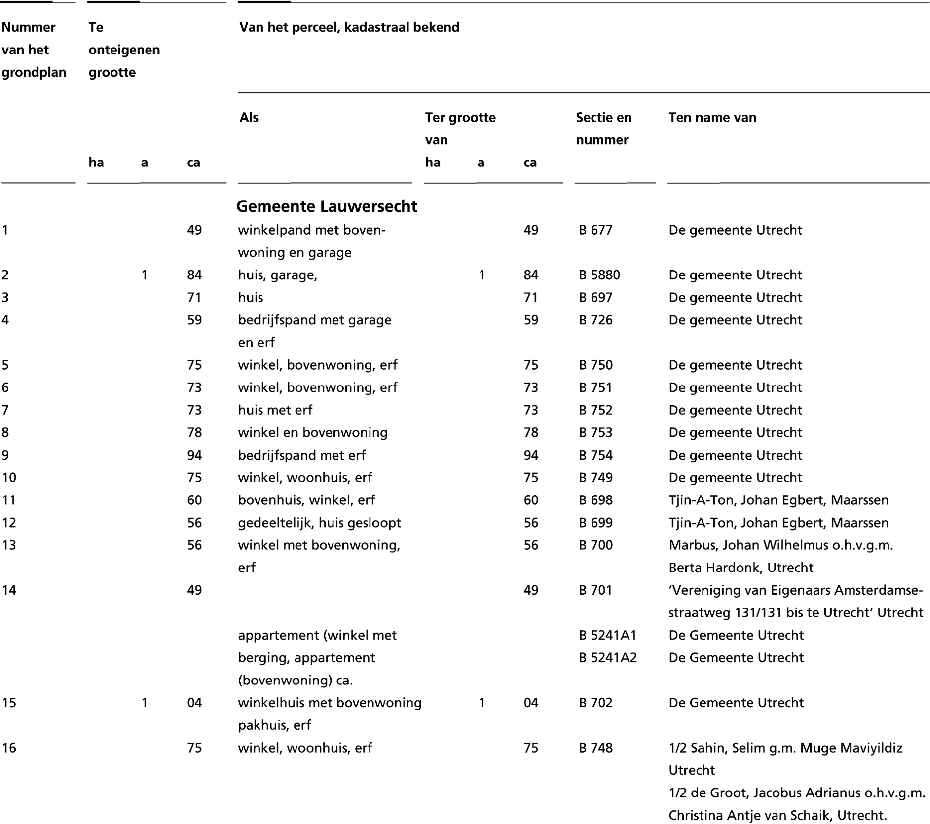Select cell 'B 700'

click(595, 546)
